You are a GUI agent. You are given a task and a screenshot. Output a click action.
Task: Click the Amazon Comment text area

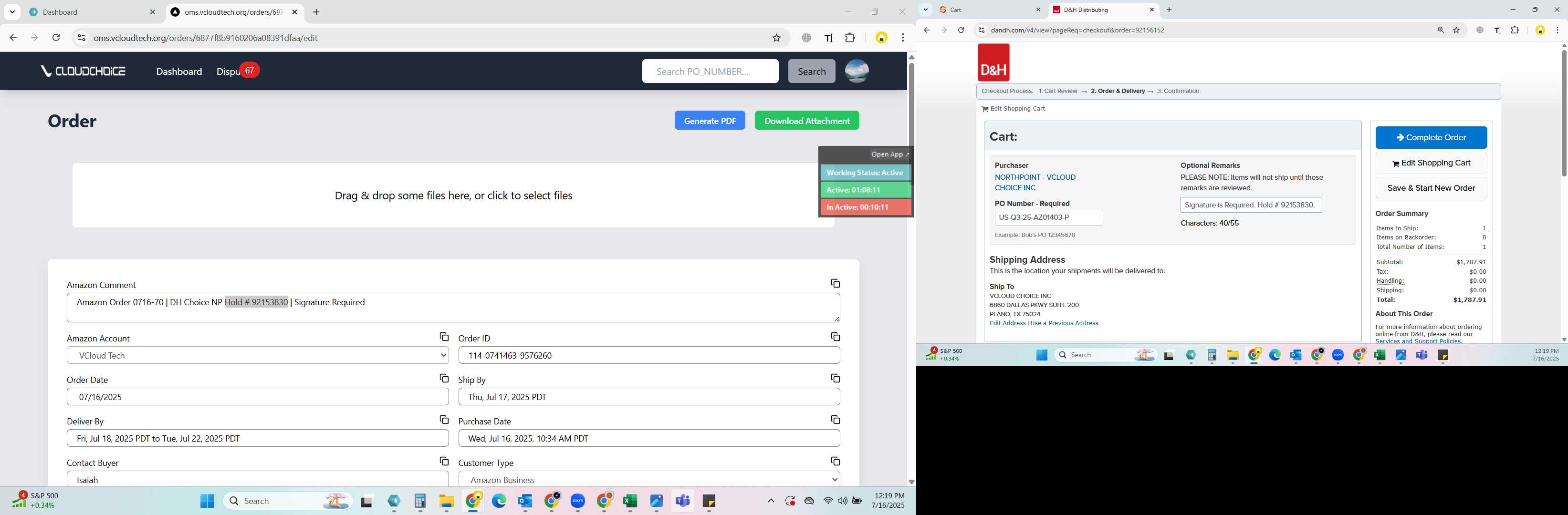453,308
